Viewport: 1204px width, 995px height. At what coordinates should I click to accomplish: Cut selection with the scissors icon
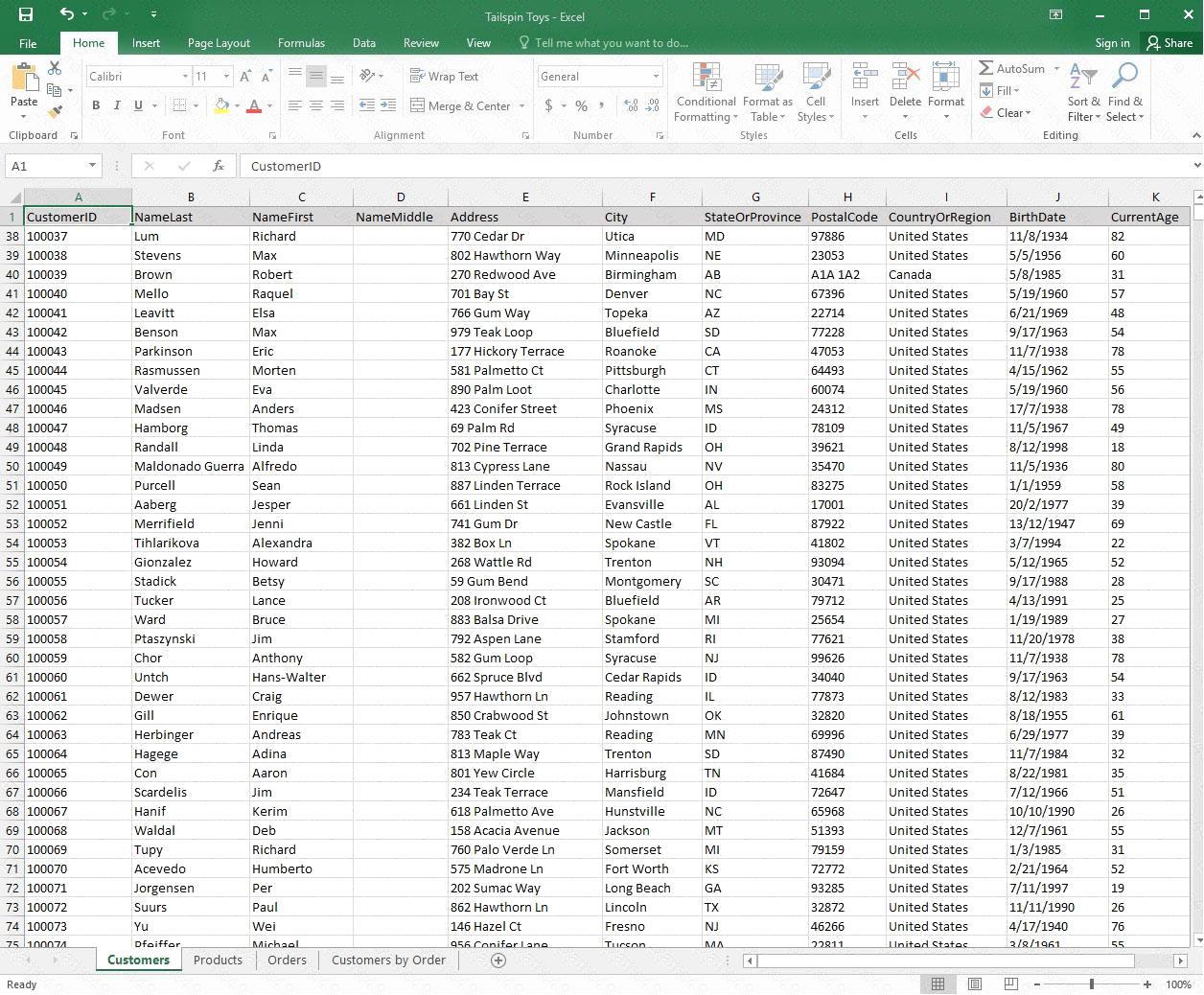(x=55, y=68)
